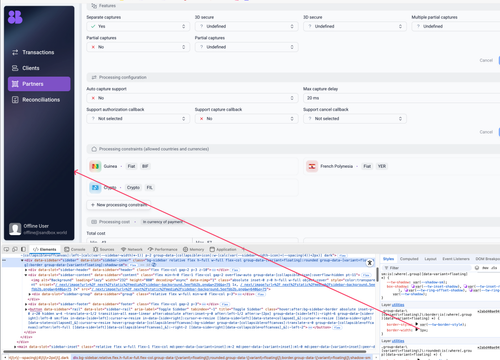
Task: Expand the sidebar-group div node
Action: (x=30, y=294)
